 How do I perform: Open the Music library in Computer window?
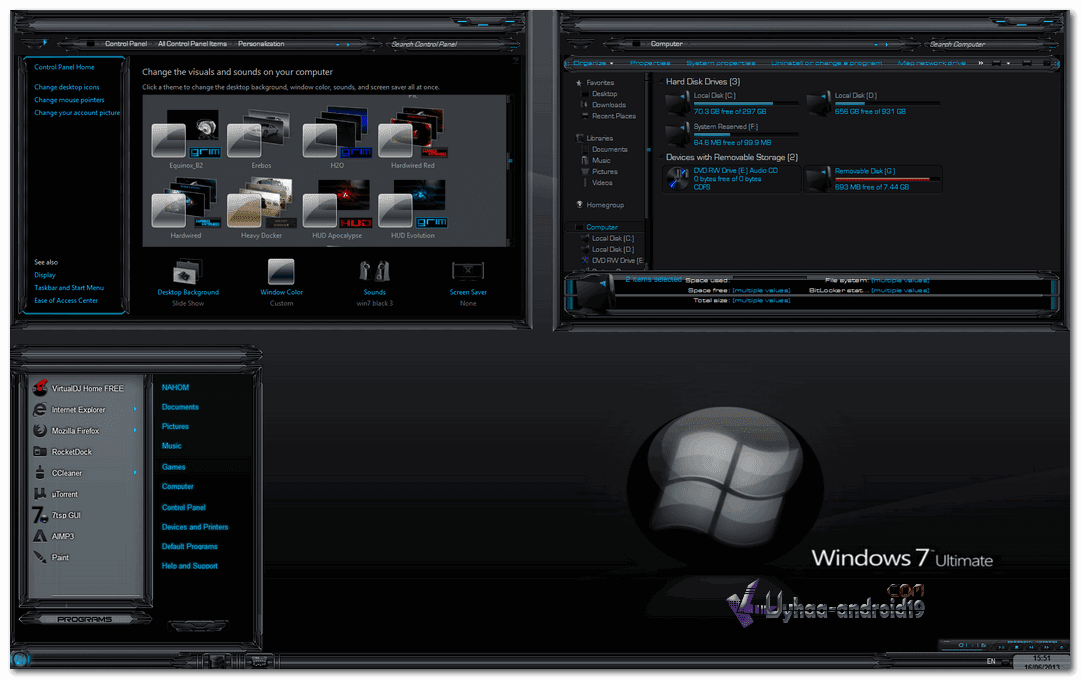pyautogui.click(x=601, y=160)
